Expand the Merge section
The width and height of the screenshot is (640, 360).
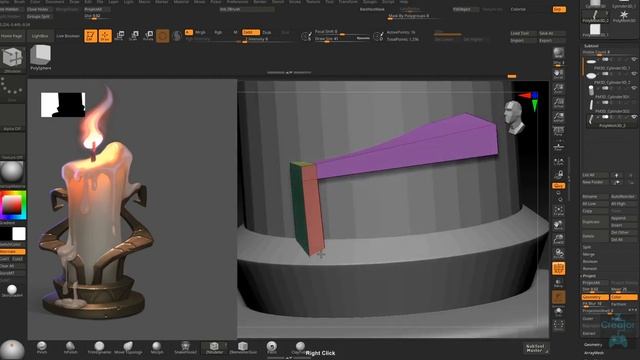coord(589,254)
